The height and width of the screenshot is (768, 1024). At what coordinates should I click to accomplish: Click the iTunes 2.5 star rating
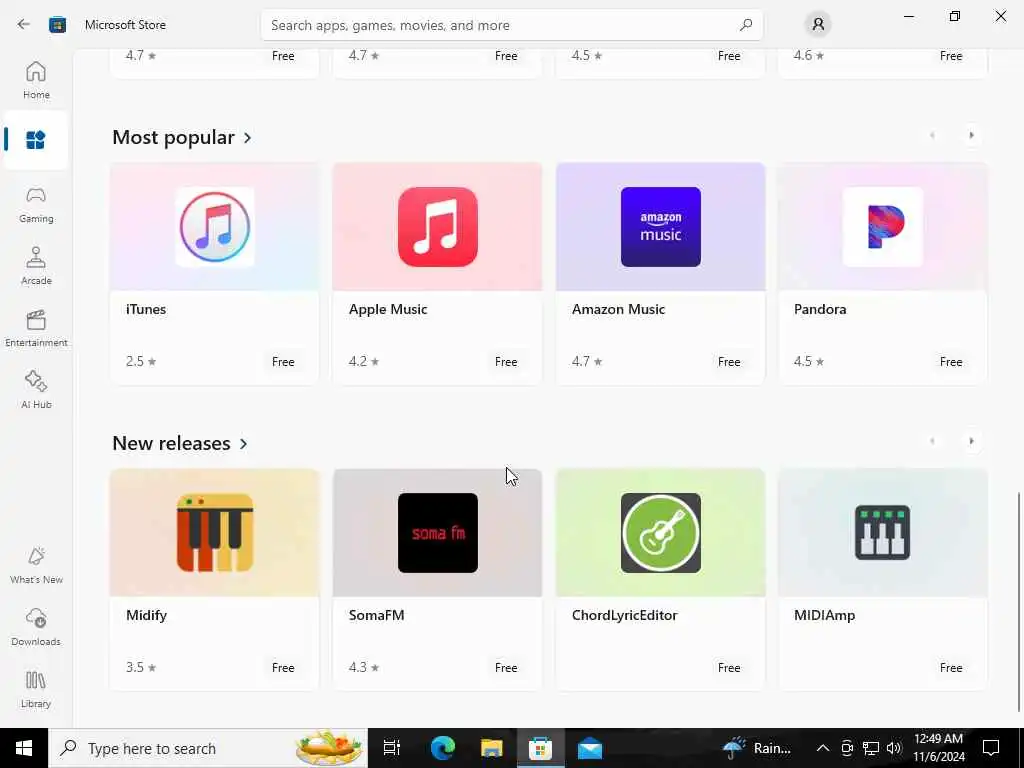coord(141,361)
